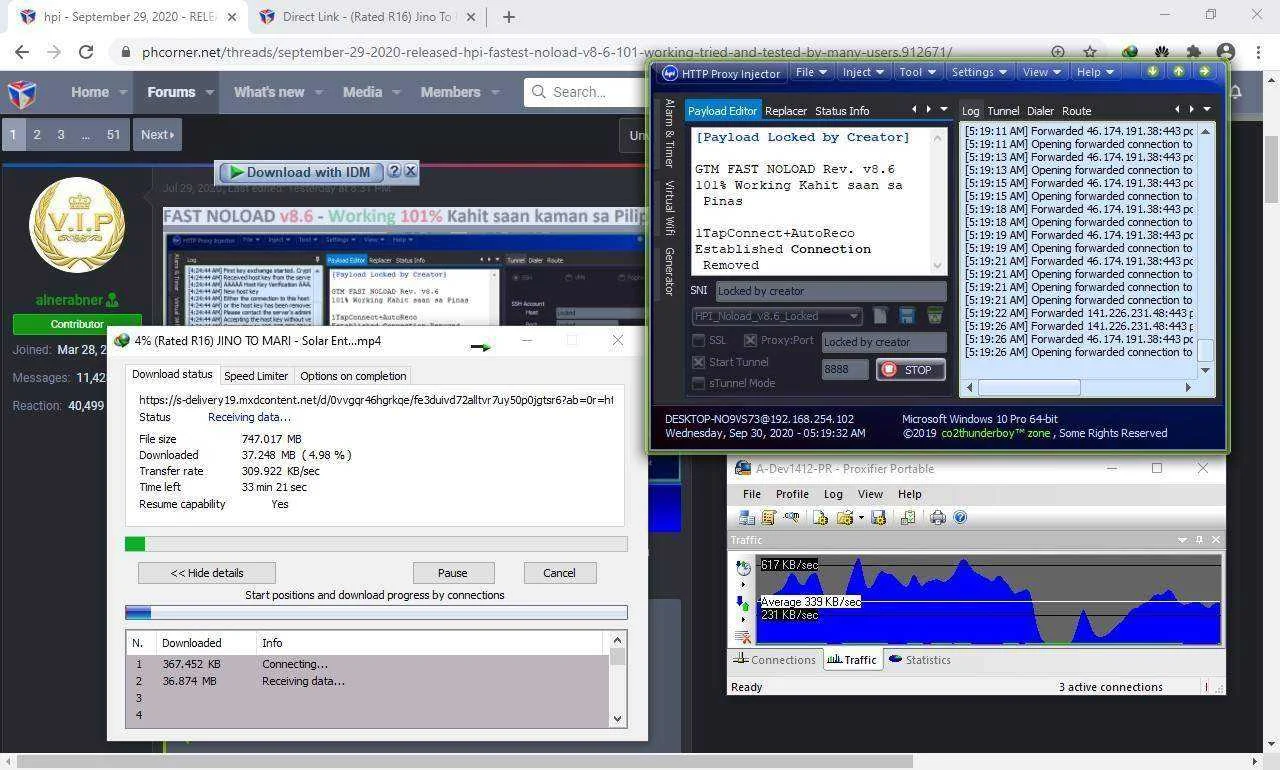The width and height of the screenshot is (1280, 770).
Task: Open the Traffic panel options dropdown arrow
Action: click(1182, 539)
